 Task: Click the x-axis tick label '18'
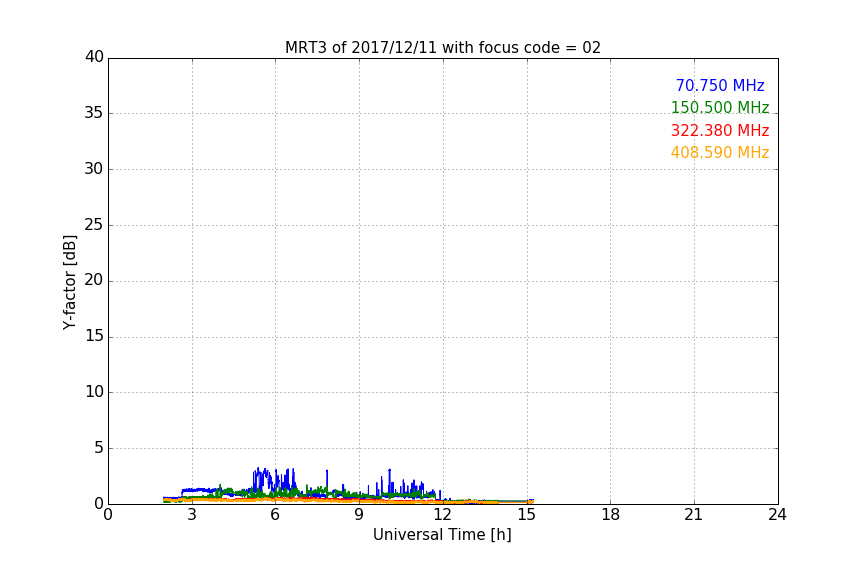tap(611, 515)
